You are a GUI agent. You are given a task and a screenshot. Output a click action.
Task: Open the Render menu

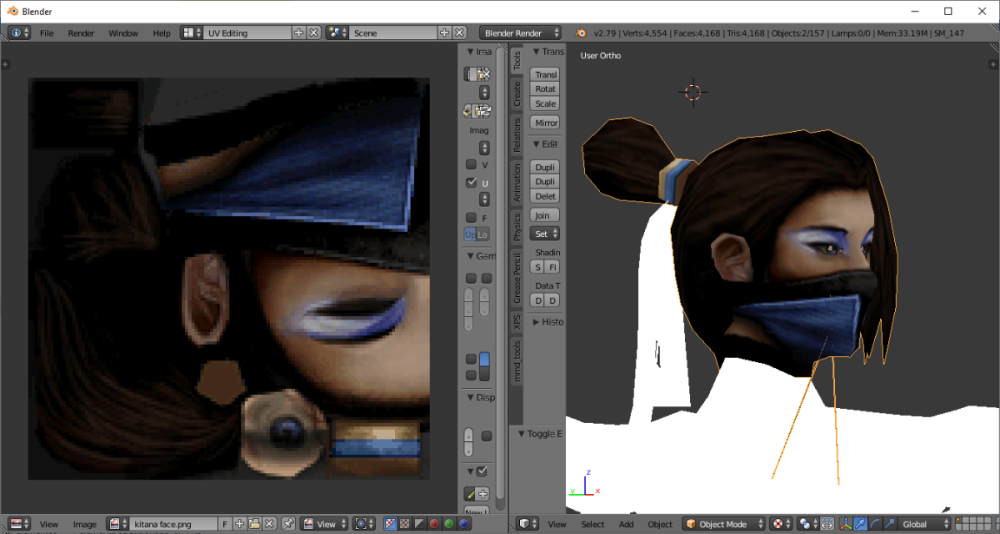click(81, 33)
